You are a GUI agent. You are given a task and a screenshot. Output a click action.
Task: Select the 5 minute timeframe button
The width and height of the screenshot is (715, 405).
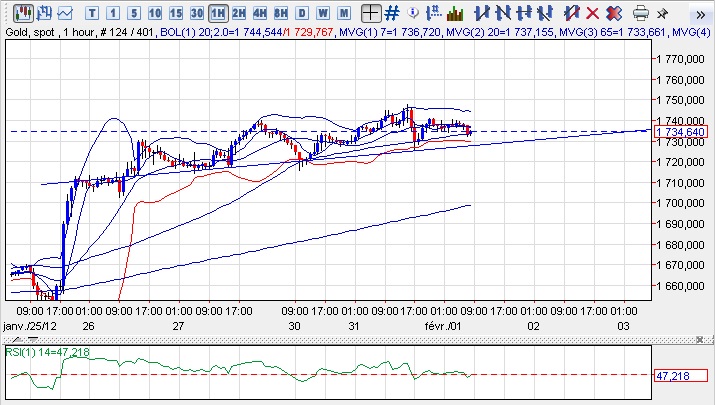pos(134,13)
